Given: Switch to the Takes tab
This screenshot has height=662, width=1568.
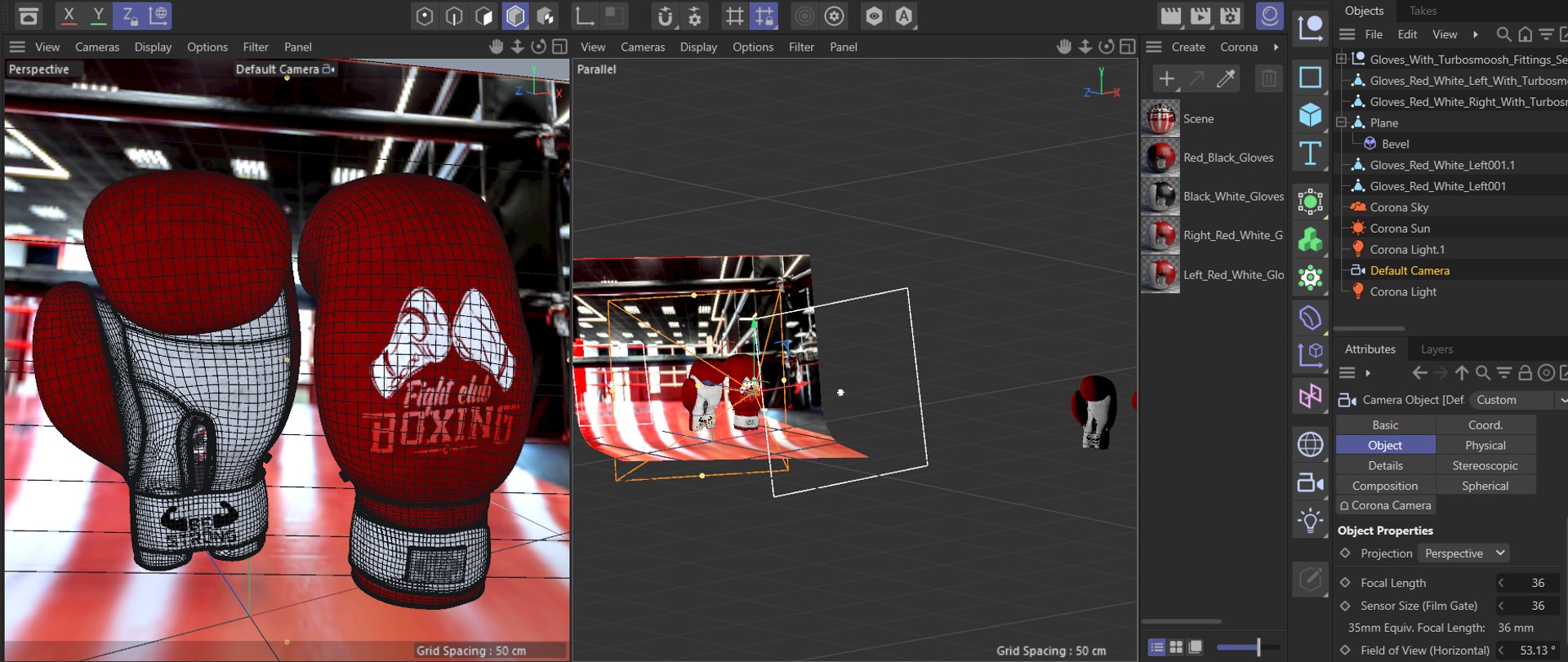Looking at the screenshot, I should tap(1423, 11).
